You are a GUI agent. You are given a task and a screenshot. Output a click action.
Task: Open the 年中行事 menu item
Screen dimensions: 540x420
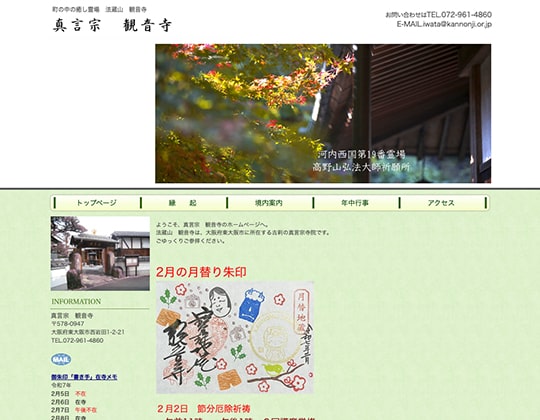click(355, 203)
